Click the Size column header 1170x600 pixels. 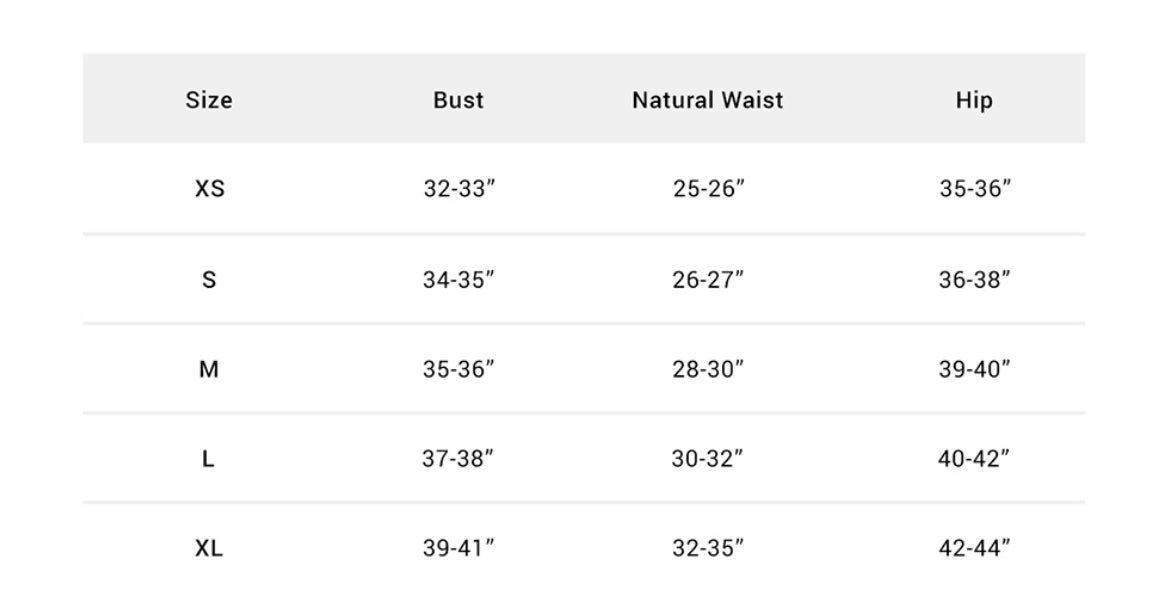(209, 100)
